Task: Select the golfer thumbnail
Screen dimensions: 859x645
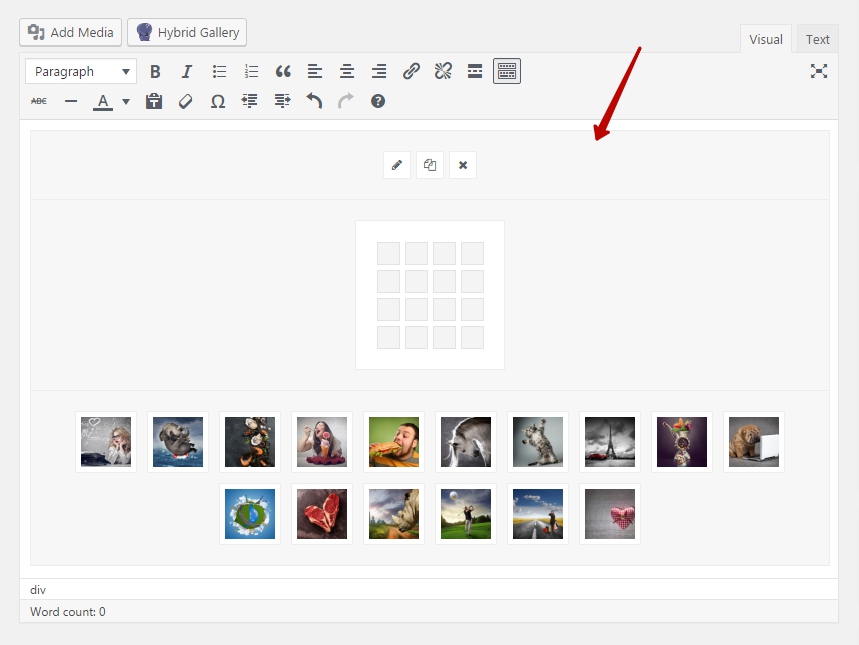Action: point(466,514)
